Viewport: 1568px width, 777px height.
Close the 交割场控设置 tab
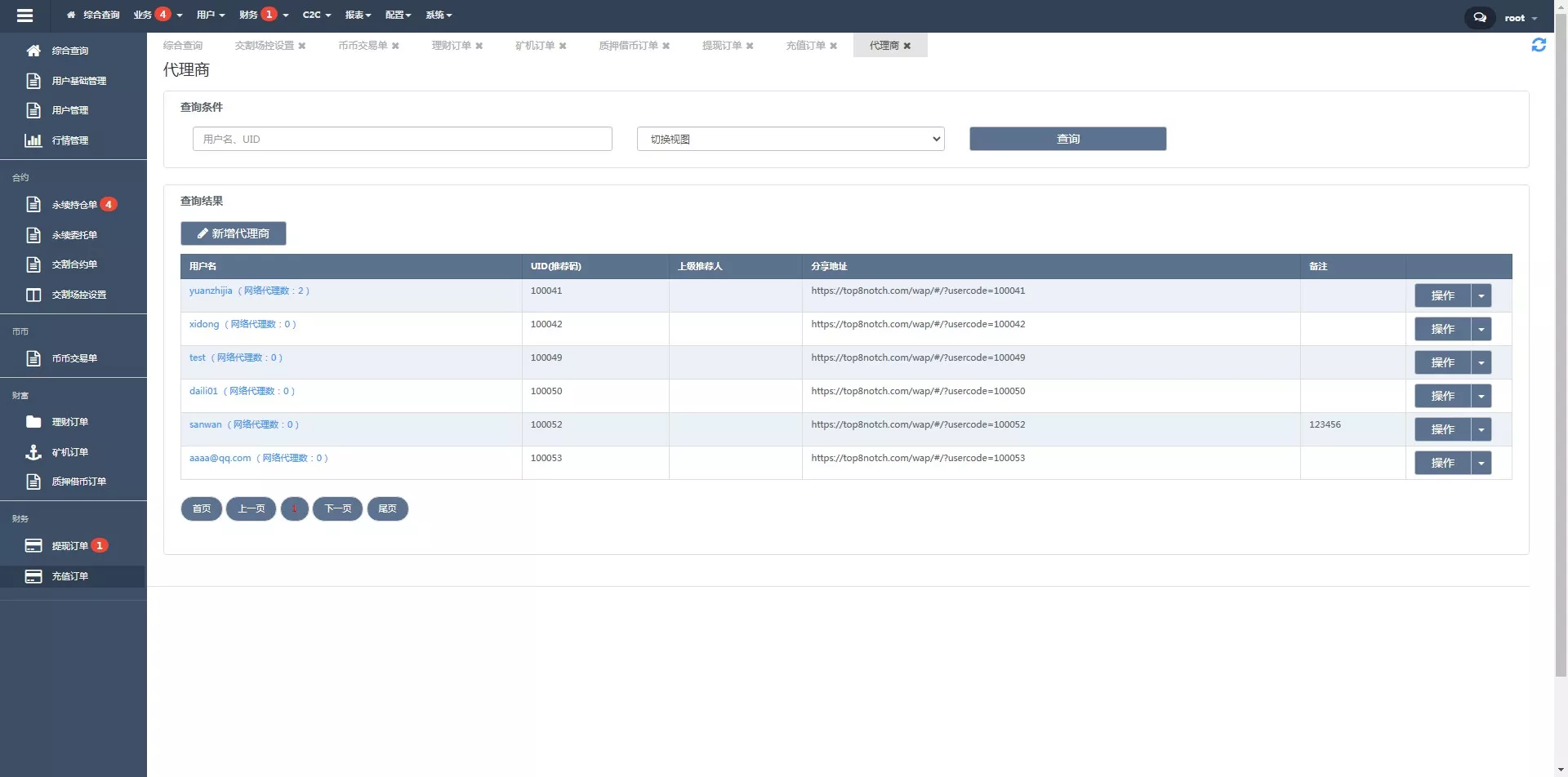point(302,46)
